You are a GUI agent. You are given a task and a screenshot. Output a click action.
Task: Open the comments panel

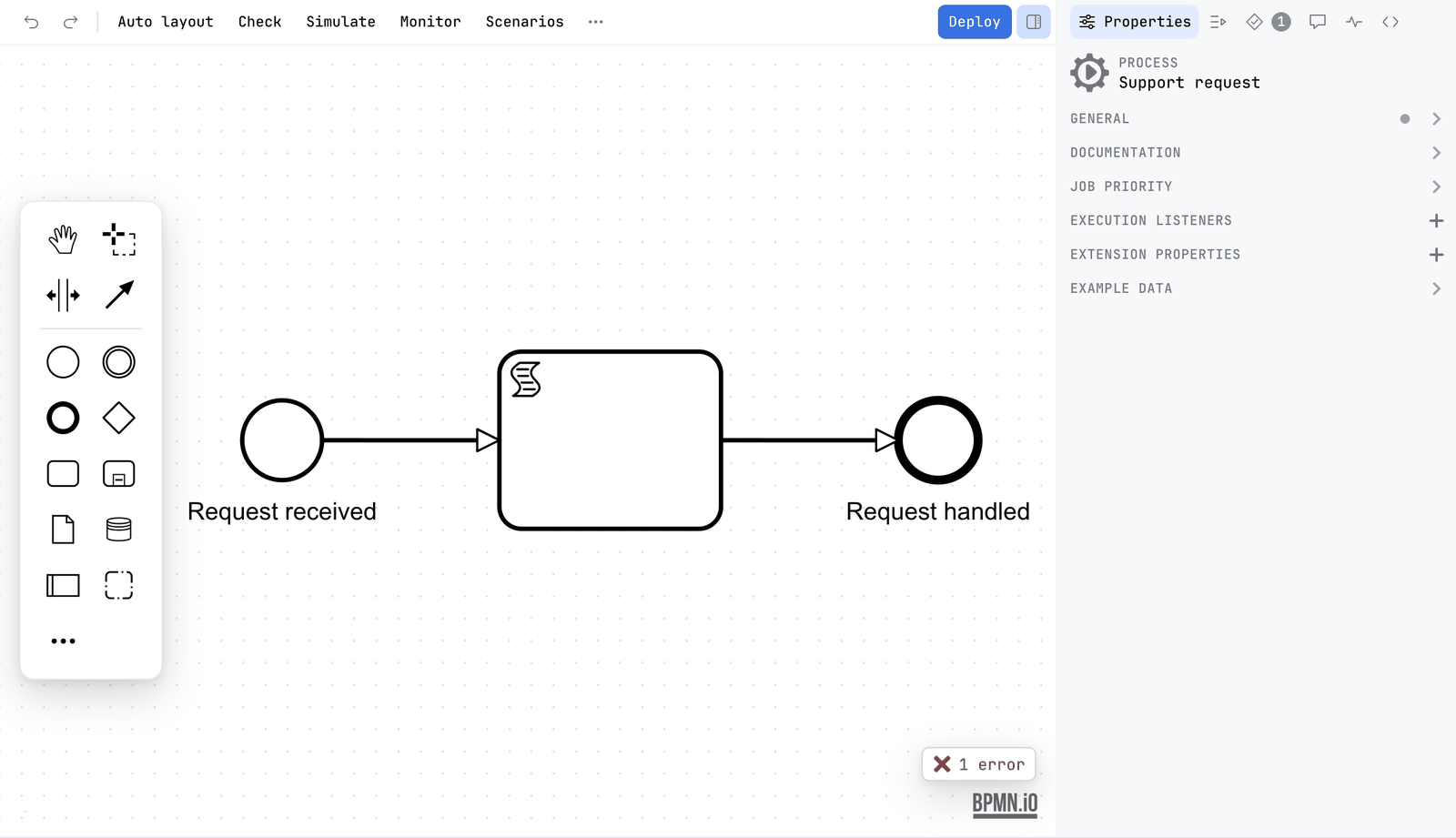pyautogui.click(x=1317, y=22)
